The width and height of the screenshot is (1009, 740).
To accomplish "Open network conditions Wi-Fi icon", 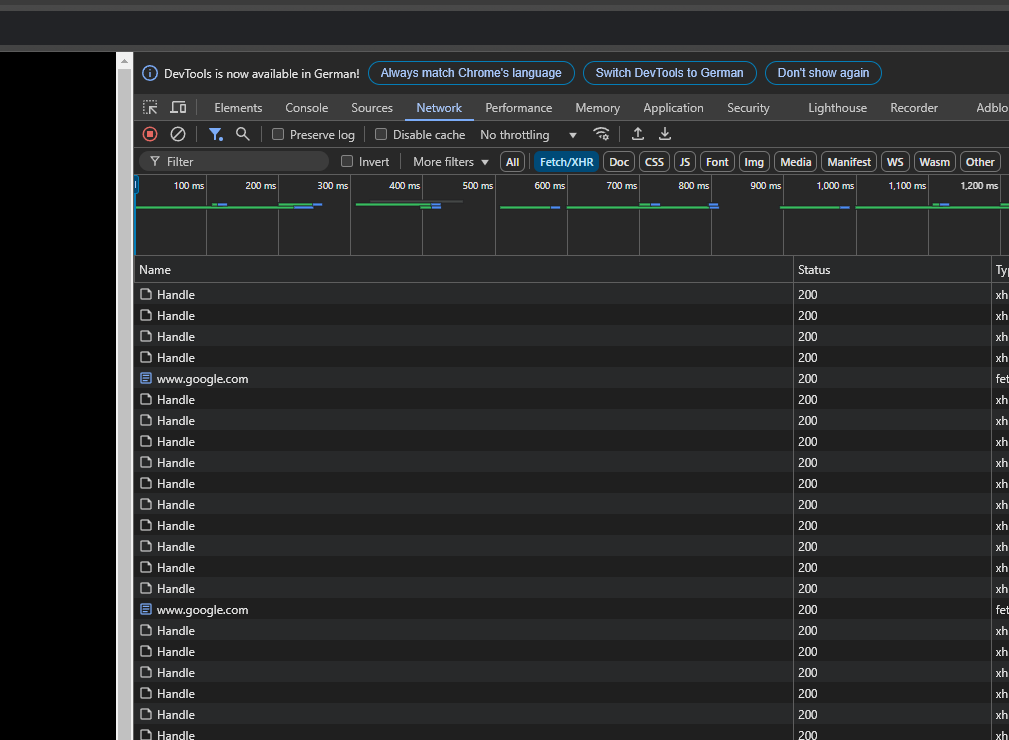I will point(601,134).
